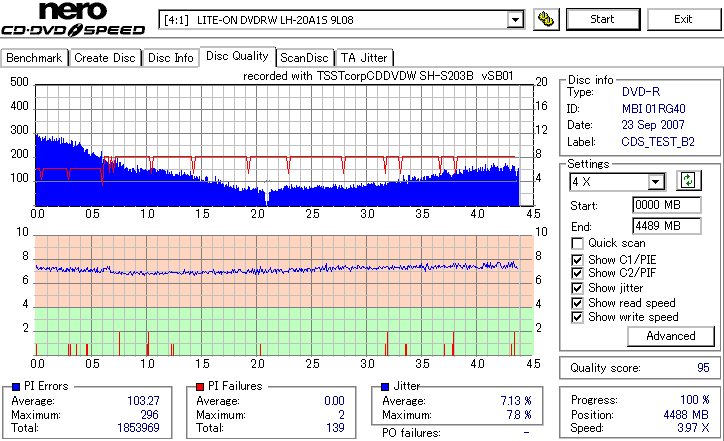This screenshot has width=724, height=441.
Task: Click the jitter and PIF lower graph
Action: 284,296
